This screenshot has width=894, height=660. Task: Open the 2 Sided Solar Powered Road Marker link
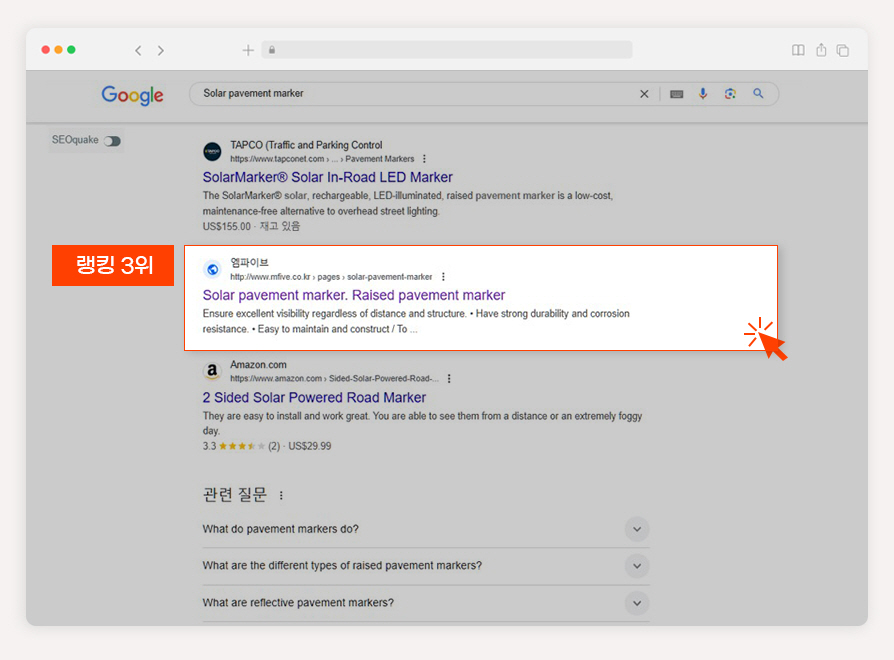(x=314, y=398)
